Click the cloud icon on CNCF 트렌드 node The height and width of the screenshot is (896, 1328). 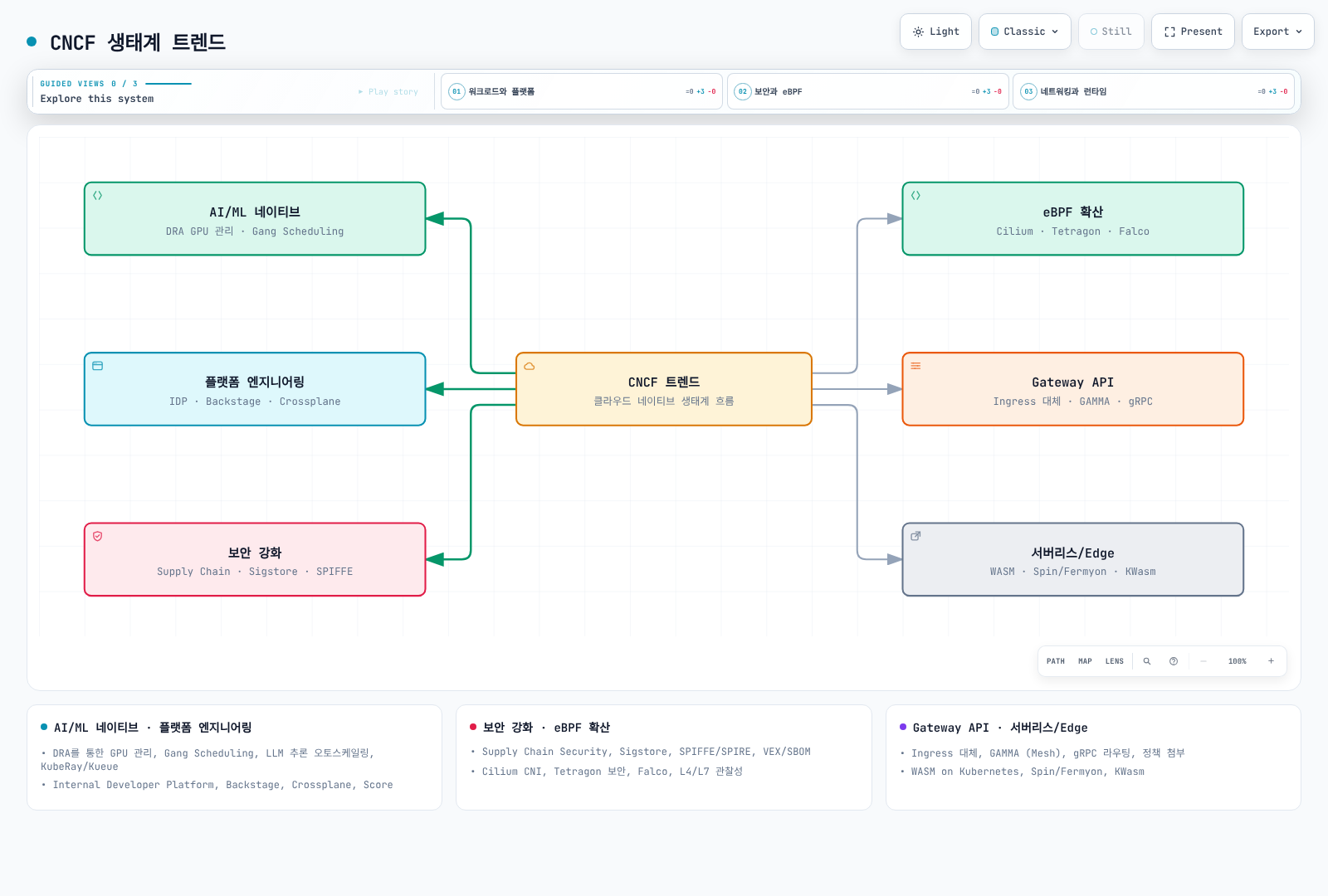[530, 366]
